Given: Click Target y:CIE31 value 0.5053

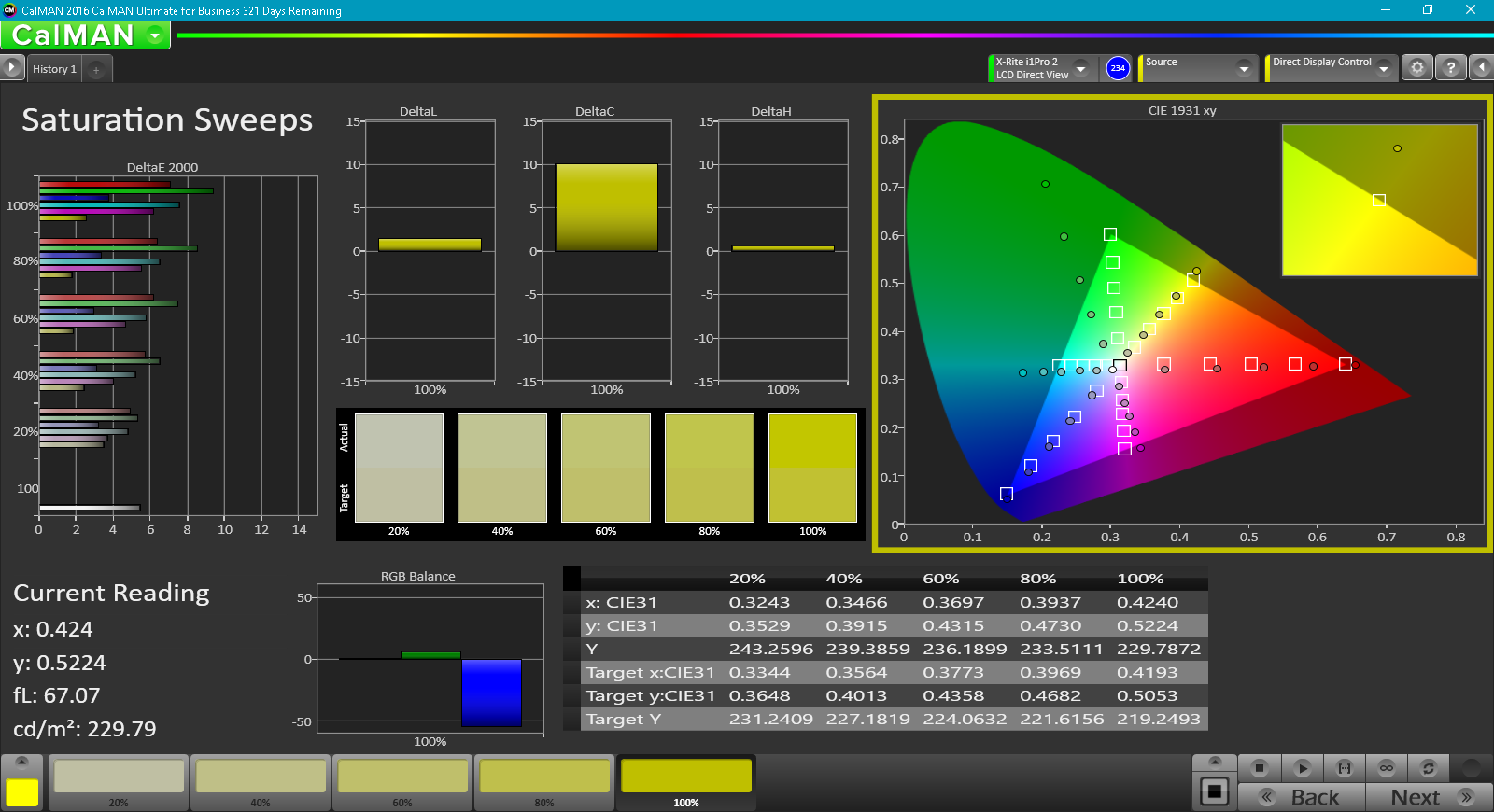Looking at the screenshot, I should point(1148,696).
